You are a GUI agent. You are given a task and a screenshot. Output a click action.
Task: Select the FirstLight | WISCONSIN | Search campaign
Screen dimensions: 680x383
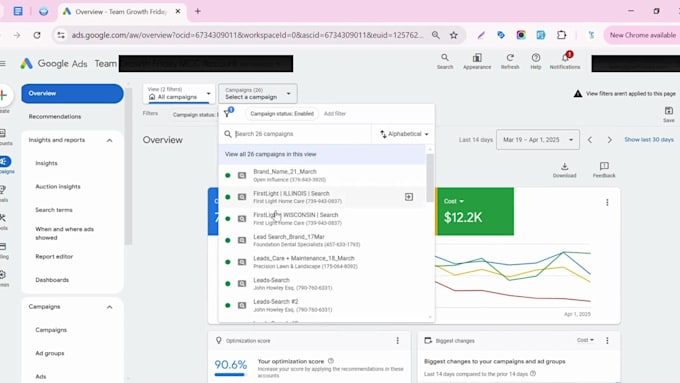click(x=322, y=219)
